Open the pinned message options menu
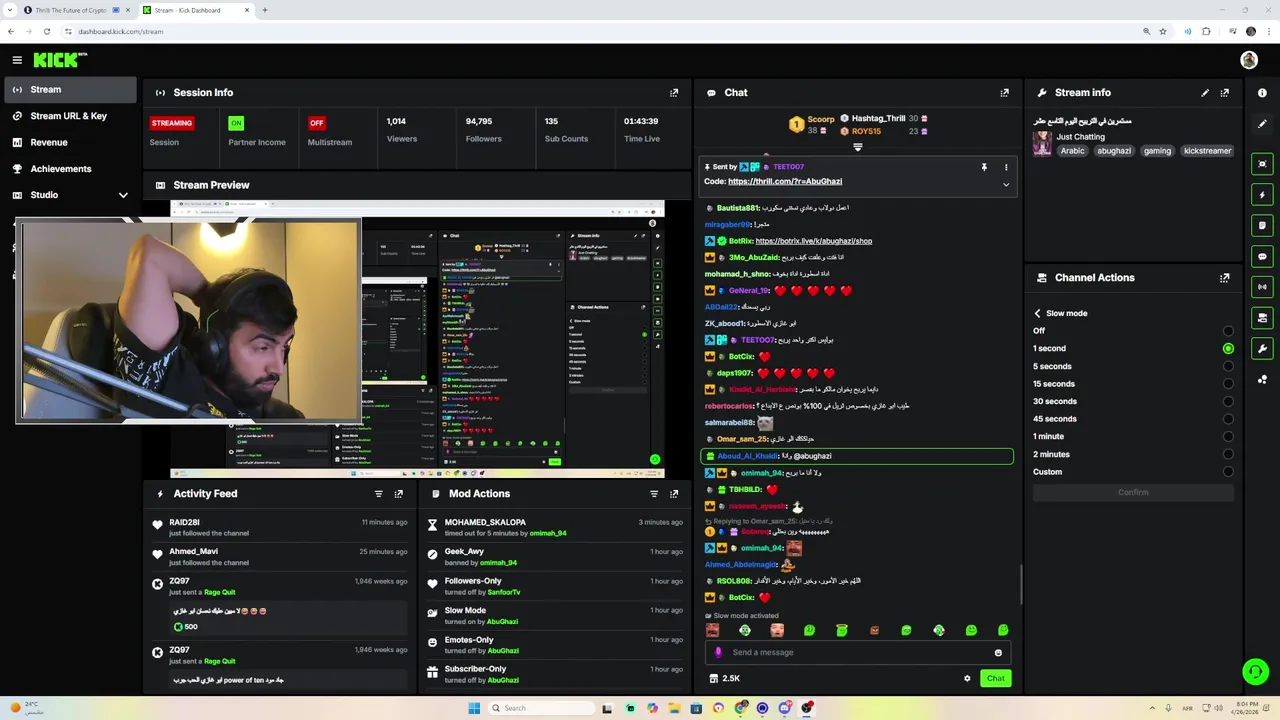The image size is (1280, 720). [x=1006, y=167]
